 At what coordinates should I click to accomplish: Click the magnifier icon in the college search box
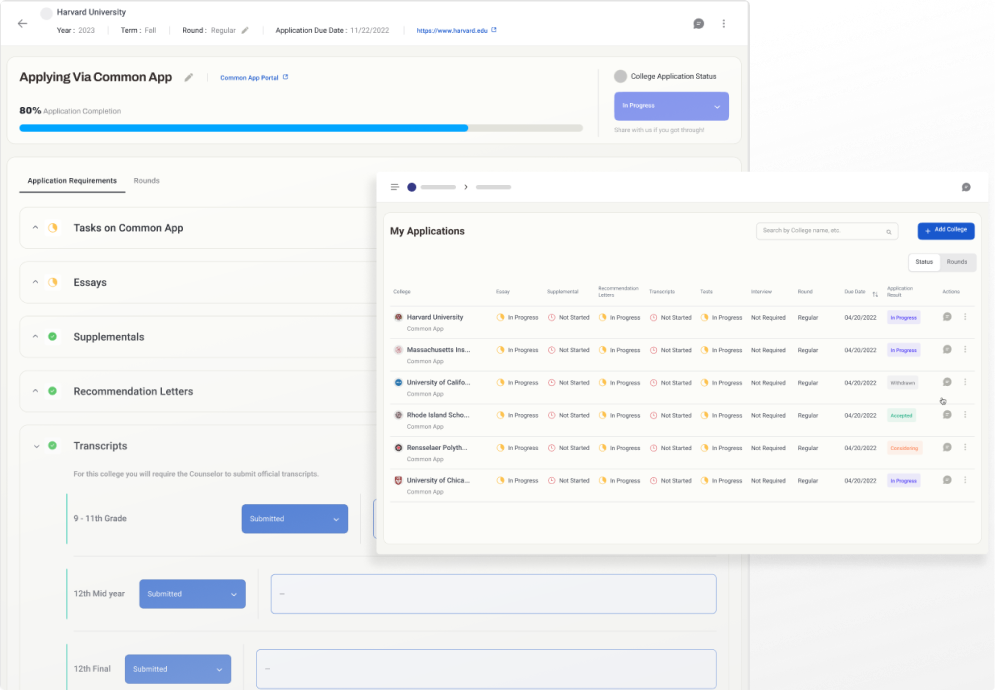888,232
